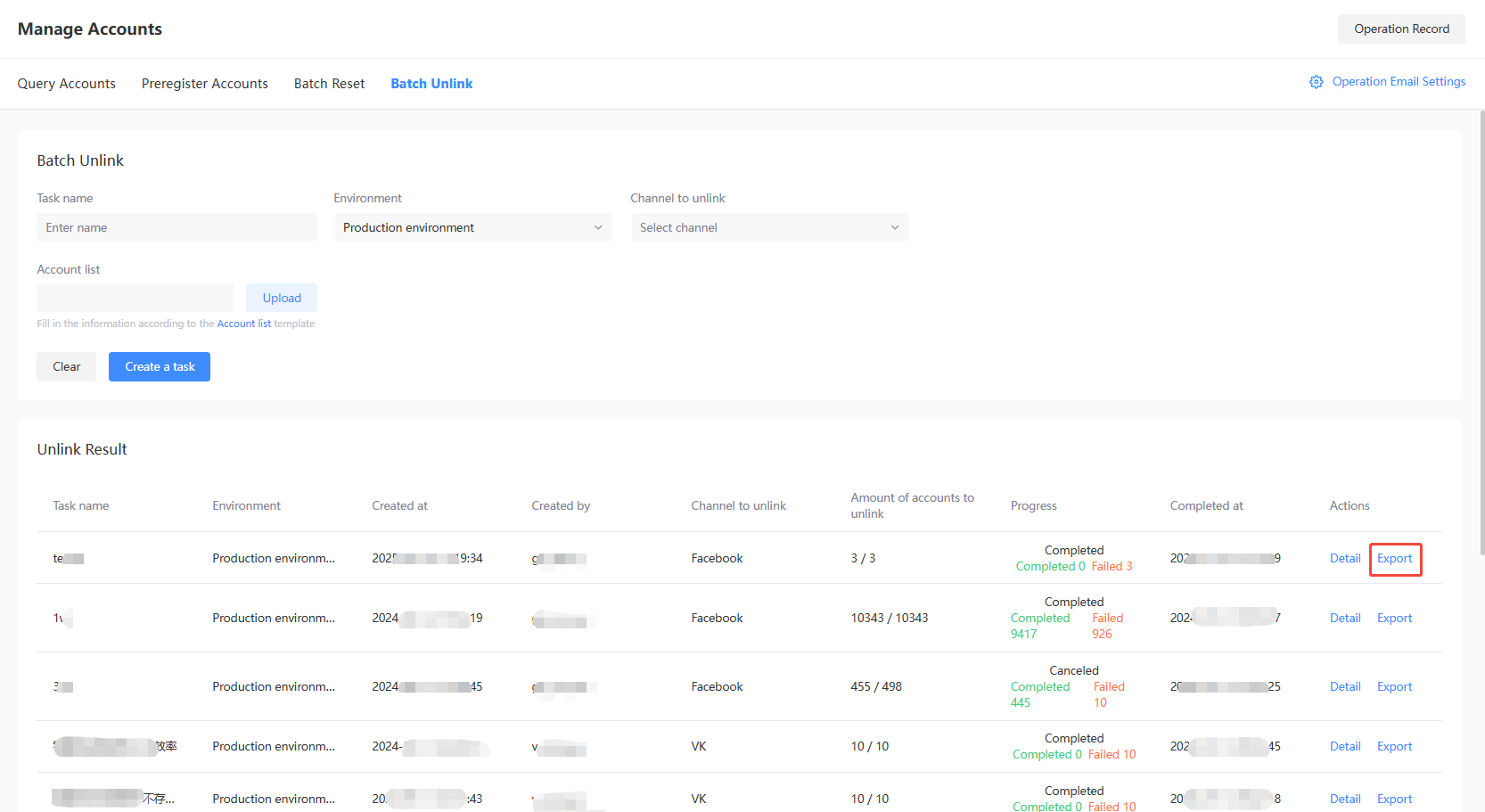Image resolution: width=1485 pixels, height=812 pixels.
Task: Open Detail for the first VK task
Action: (x=1345, y=746)
